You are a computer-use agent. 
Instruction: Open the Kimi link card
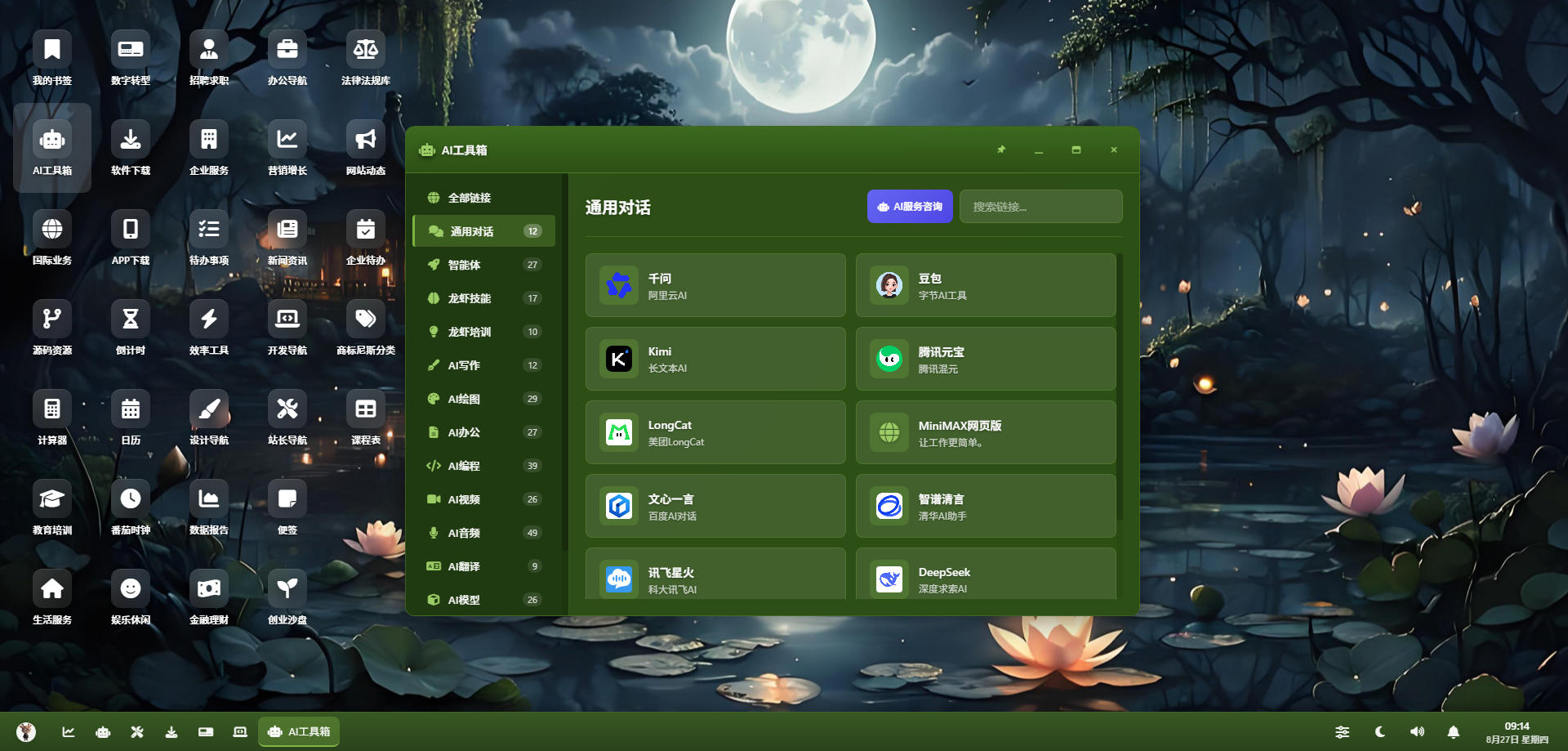[x=715, y=359]
